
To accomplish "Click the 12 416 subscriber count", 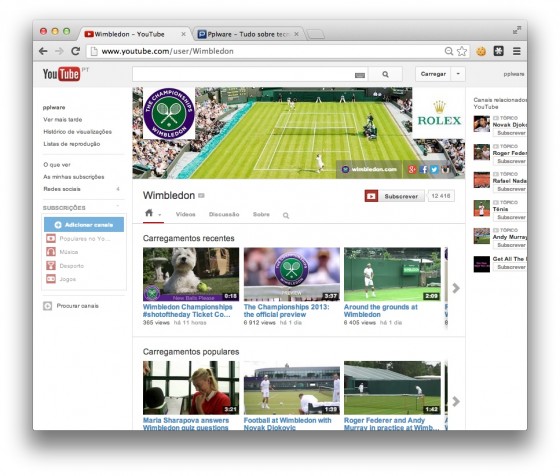I will pyautogui.click(x=441, y=196).
